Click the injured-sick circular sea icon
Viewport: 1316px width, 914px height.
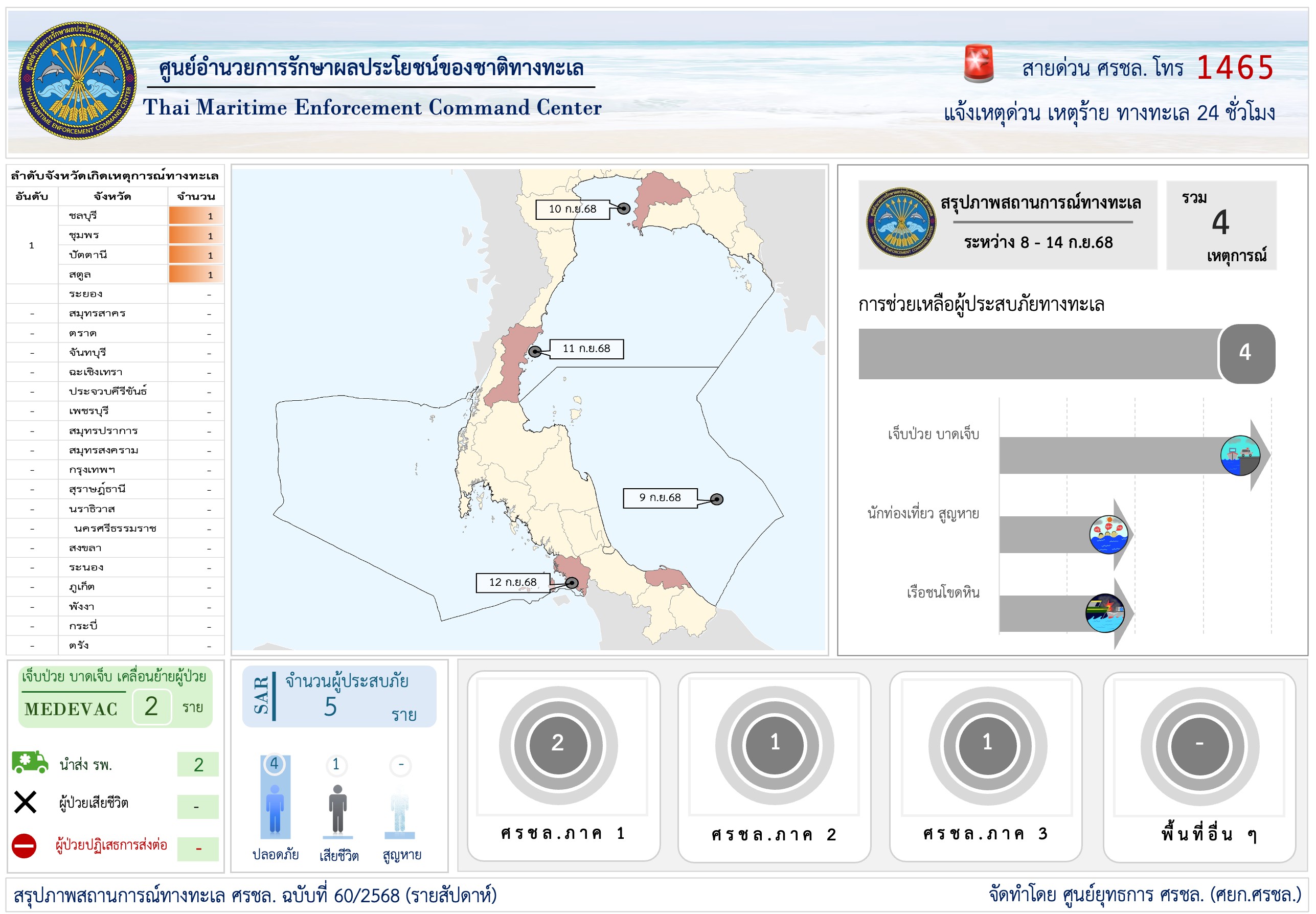(x=1240, y=455)
